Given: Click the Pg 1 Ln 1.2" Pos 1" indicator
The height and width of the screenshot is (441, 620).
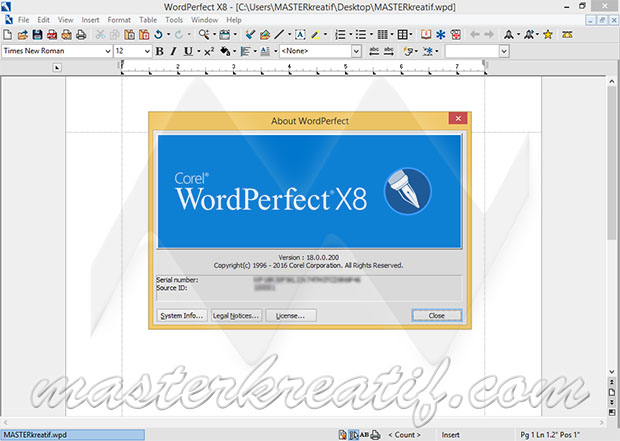Looking at the screenshot, I should click(550, 435).
